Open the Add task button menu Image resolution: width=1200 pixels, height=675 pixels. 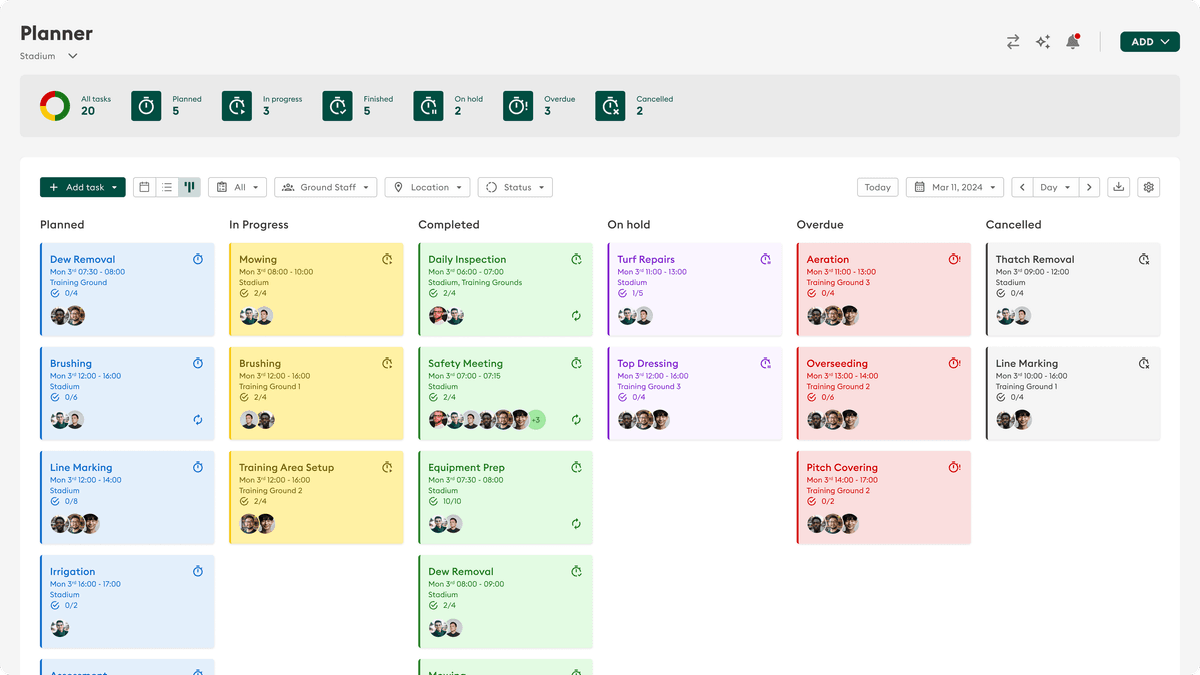click(82, 187)
